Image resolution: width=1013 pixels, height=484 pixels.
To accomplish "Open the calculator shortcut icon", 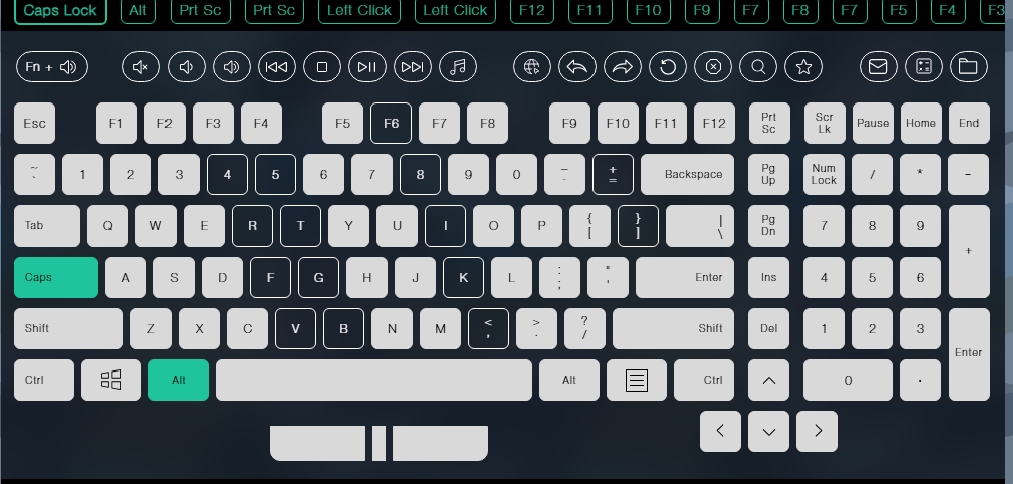I will coord(923,67).
